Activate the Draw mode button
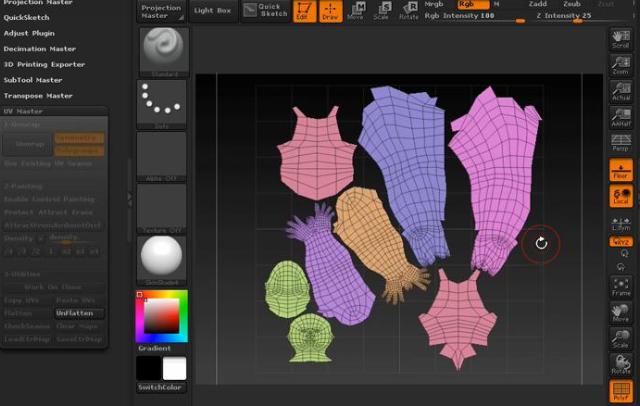This screenshot has height=406, width=640. [330, 11]
